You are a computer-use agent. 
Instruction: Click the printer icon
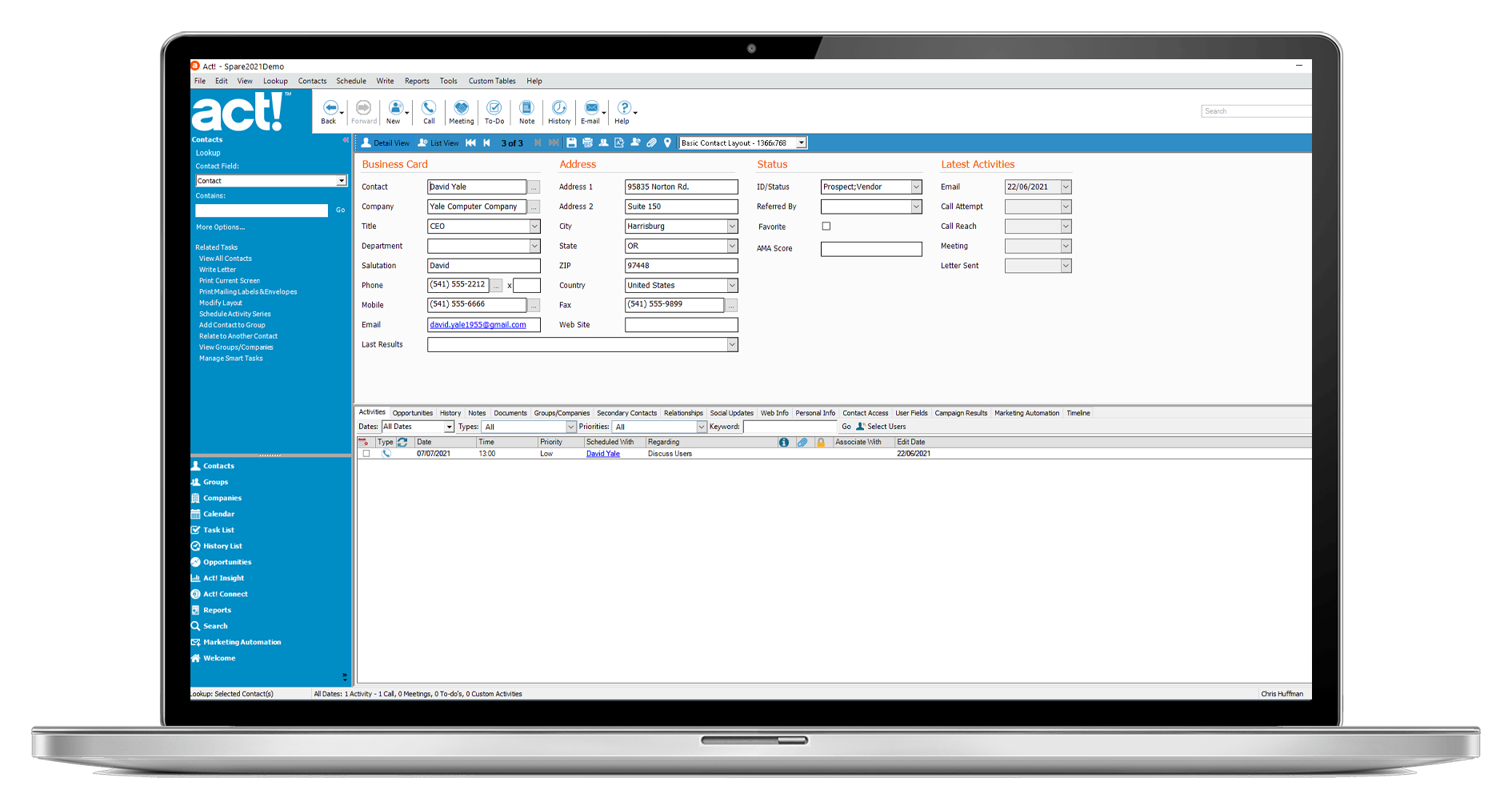587,143
